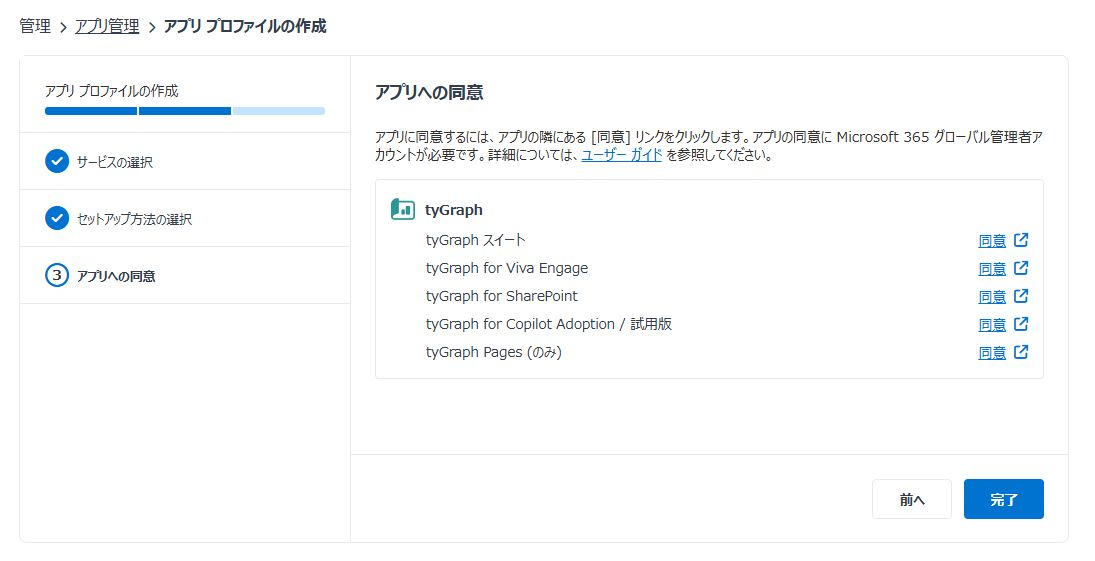1095x561 pixels.
Task: Click the text tyGraph スイート
Action: (x=476, y=240)
